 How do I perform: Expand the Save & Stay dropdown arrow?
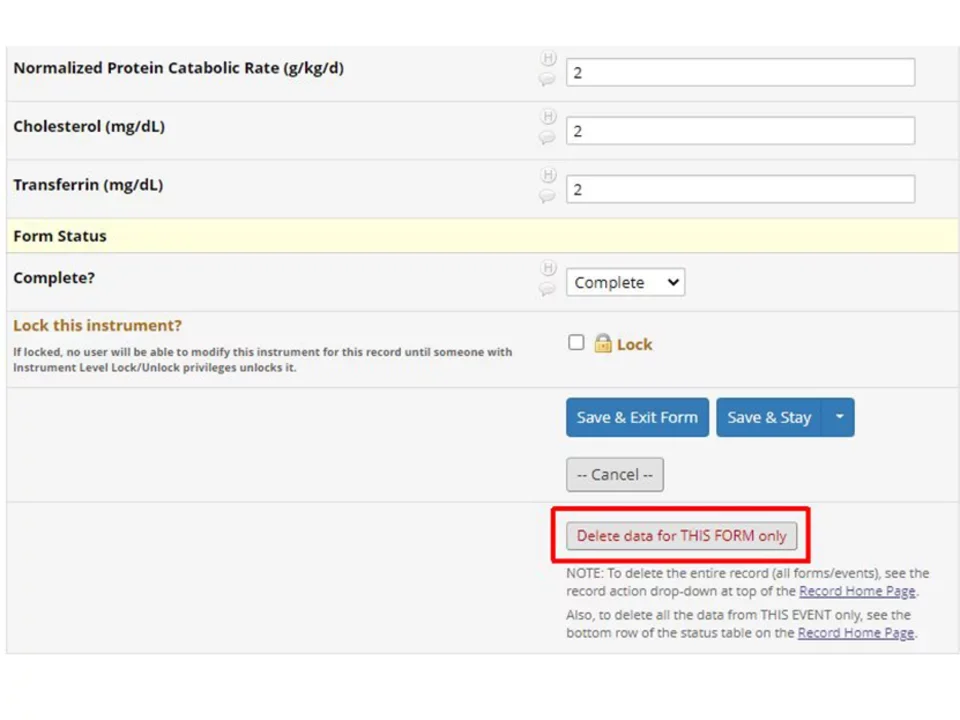[839, 417]
